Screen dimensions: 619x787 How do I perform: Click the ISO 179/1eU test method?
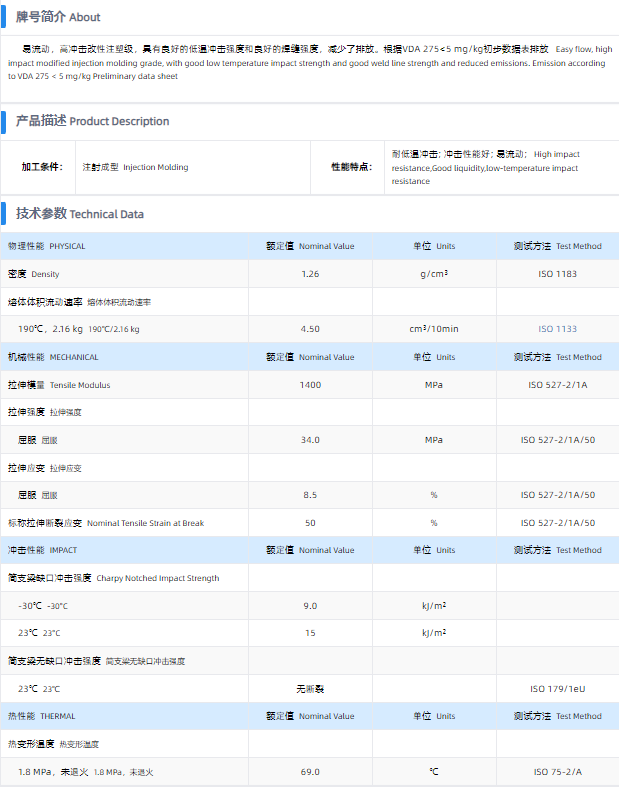[x=557, y=689]
